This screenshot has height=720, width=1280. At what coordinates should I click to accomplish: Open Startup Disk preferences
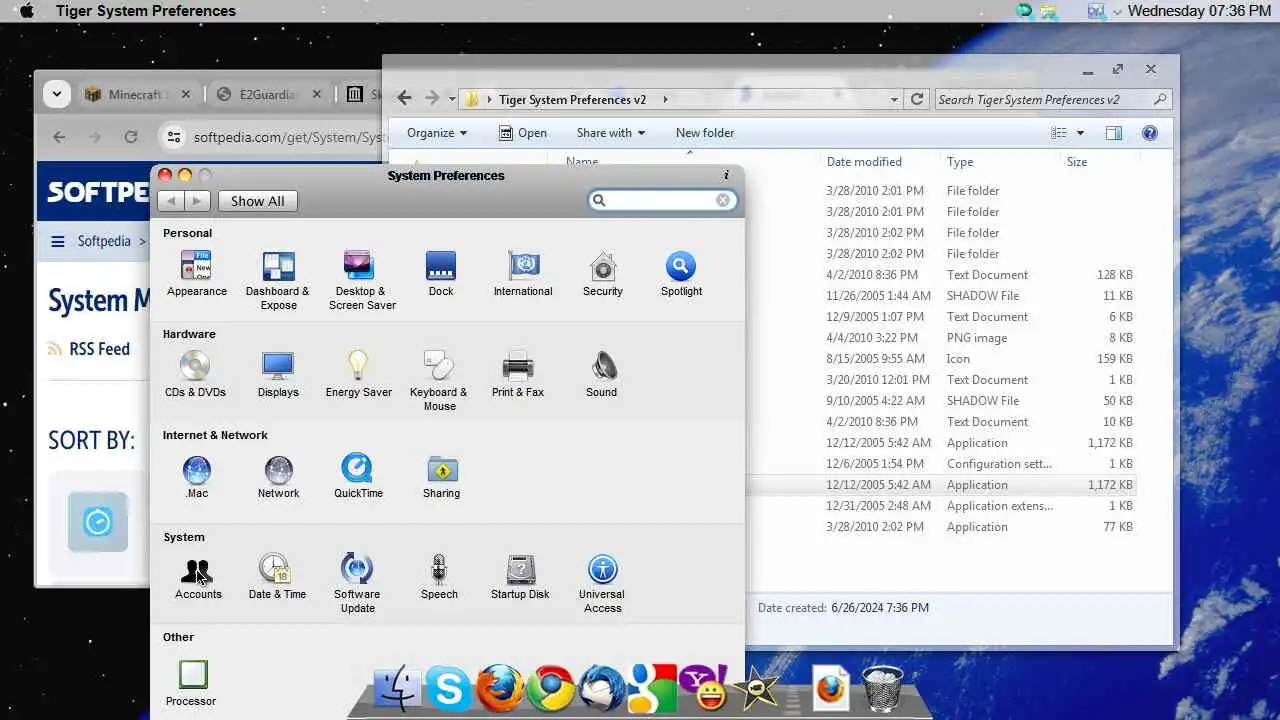[x=520, y=577]
